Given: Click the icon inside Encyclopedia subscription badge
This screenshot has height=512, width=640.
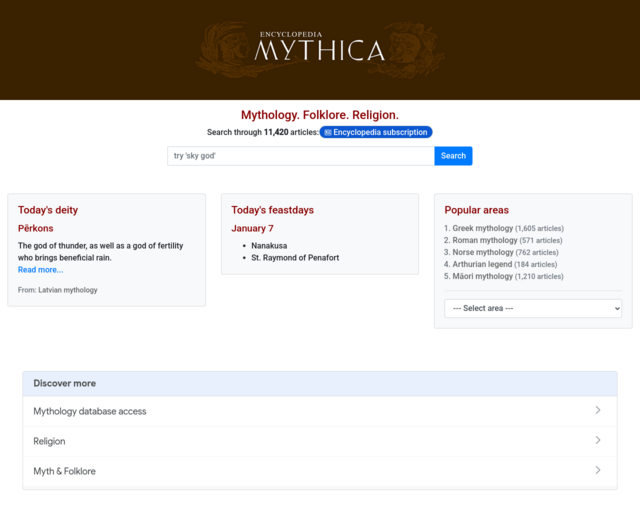Looking at the screenshot, I should tap(327, 132).
